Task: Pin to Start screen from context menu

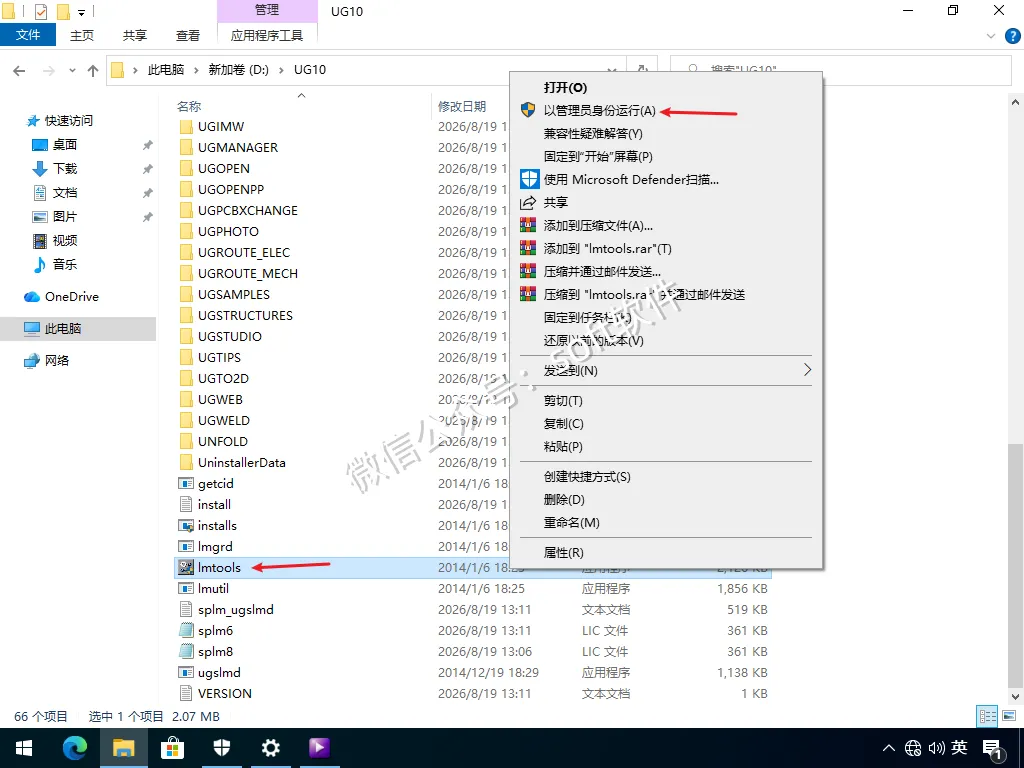Action: (598, 156)
